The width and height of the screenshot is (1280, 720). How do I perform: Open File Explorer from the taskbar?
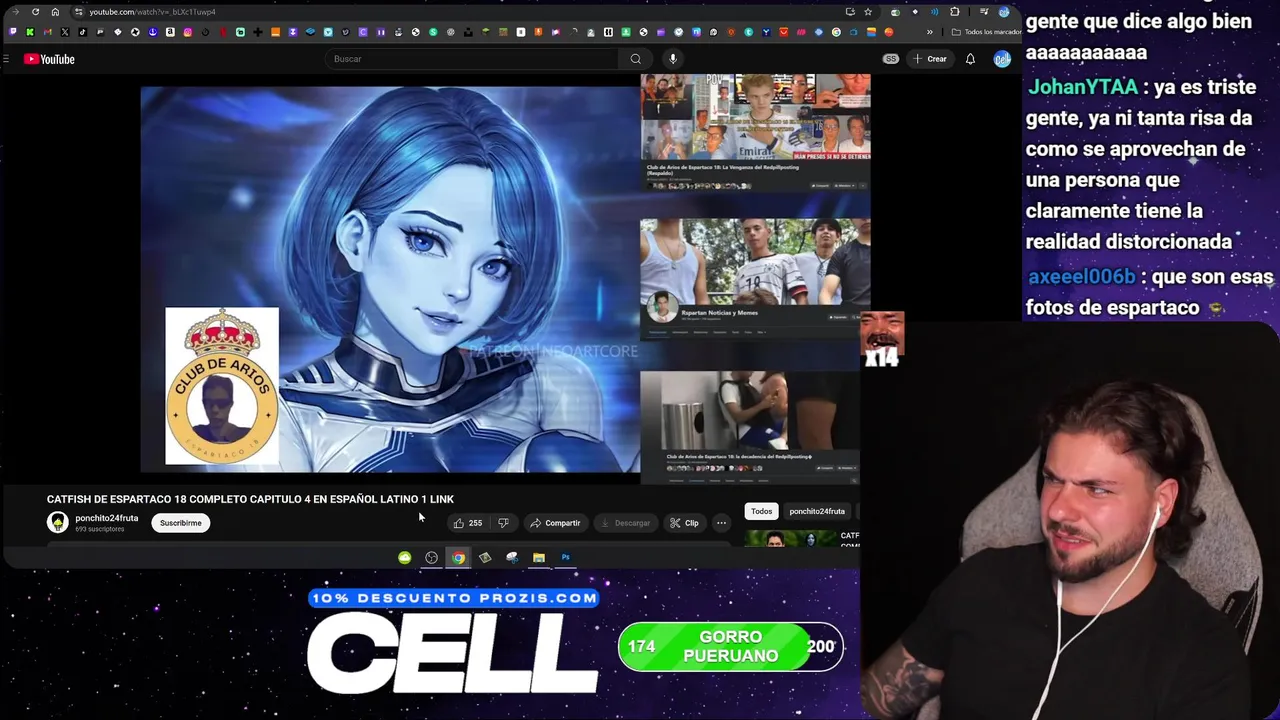click(x=538, y=558)
